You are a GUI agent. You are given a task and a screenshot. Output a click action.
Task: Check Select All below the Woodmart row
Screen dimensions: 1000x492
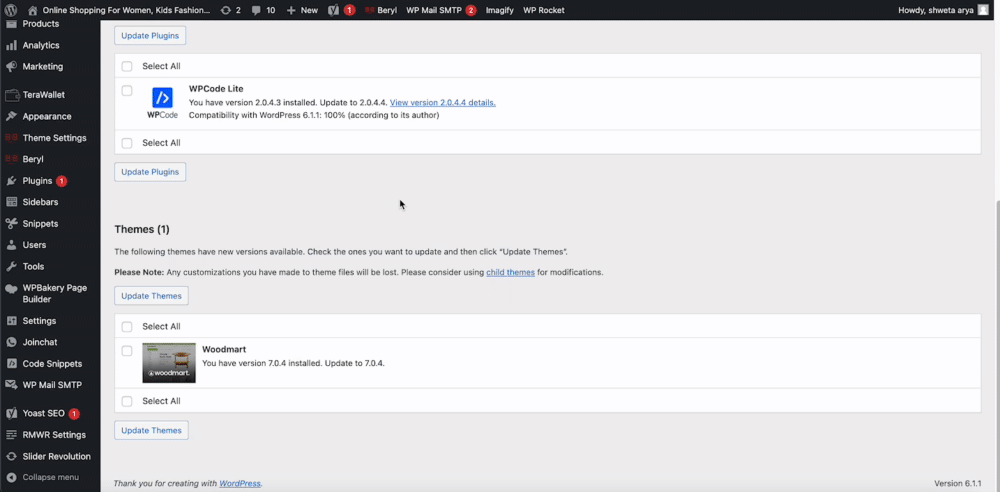127,401
